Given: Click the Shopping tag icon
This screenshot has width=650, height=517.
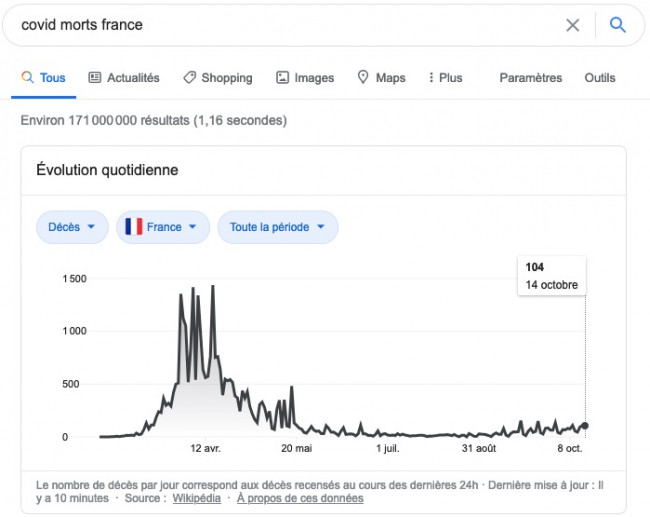Looking at the screenshot, I should [x=189, y=78].
